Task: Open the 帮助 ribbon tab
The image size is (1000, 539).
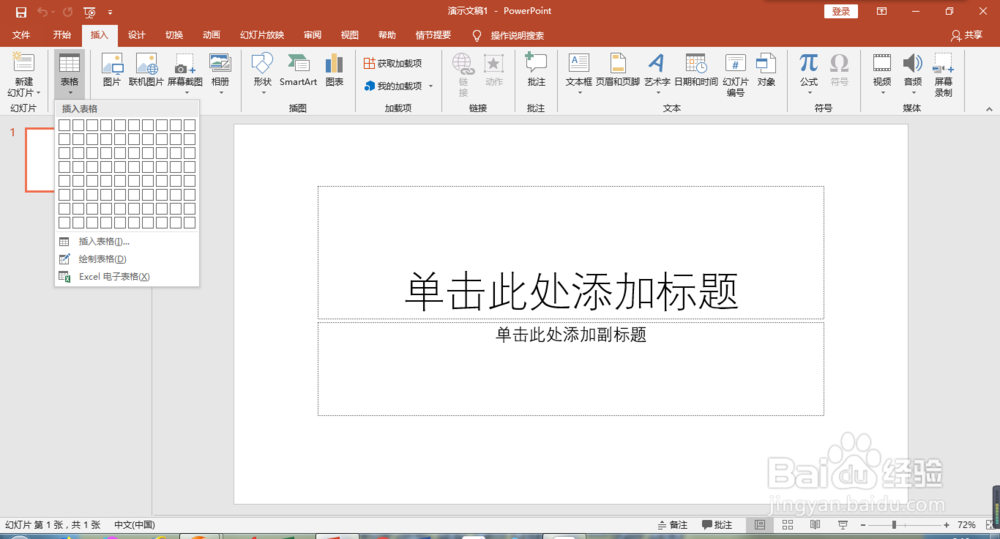Action: (x=387, y=35)
